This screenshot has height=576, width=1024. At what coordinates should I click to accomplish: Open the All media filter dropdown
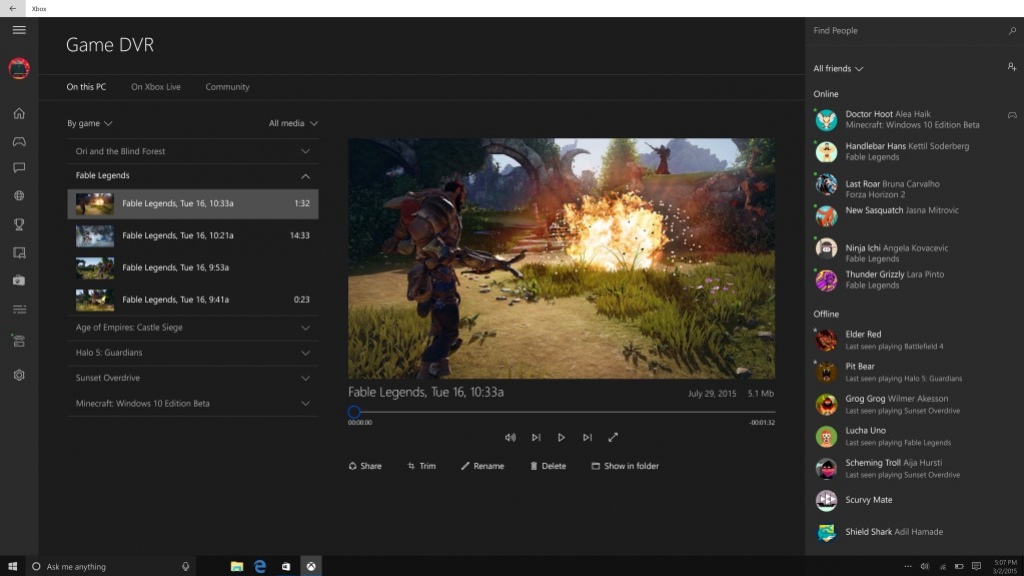291,122
